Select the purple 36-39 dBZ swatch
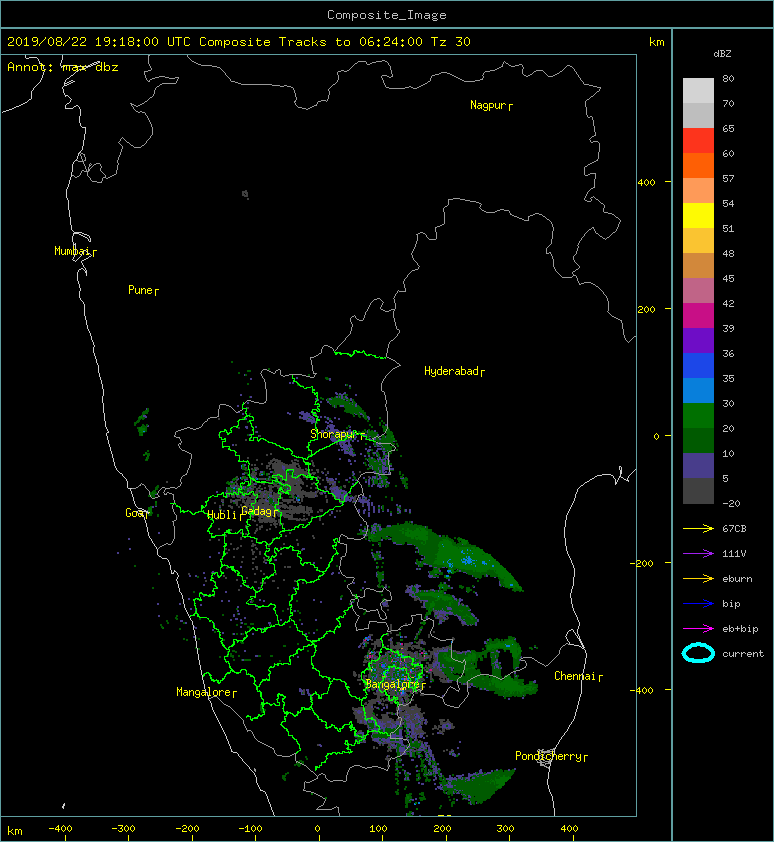The height and width of the screenshot is (842, 774). point(698,340)
